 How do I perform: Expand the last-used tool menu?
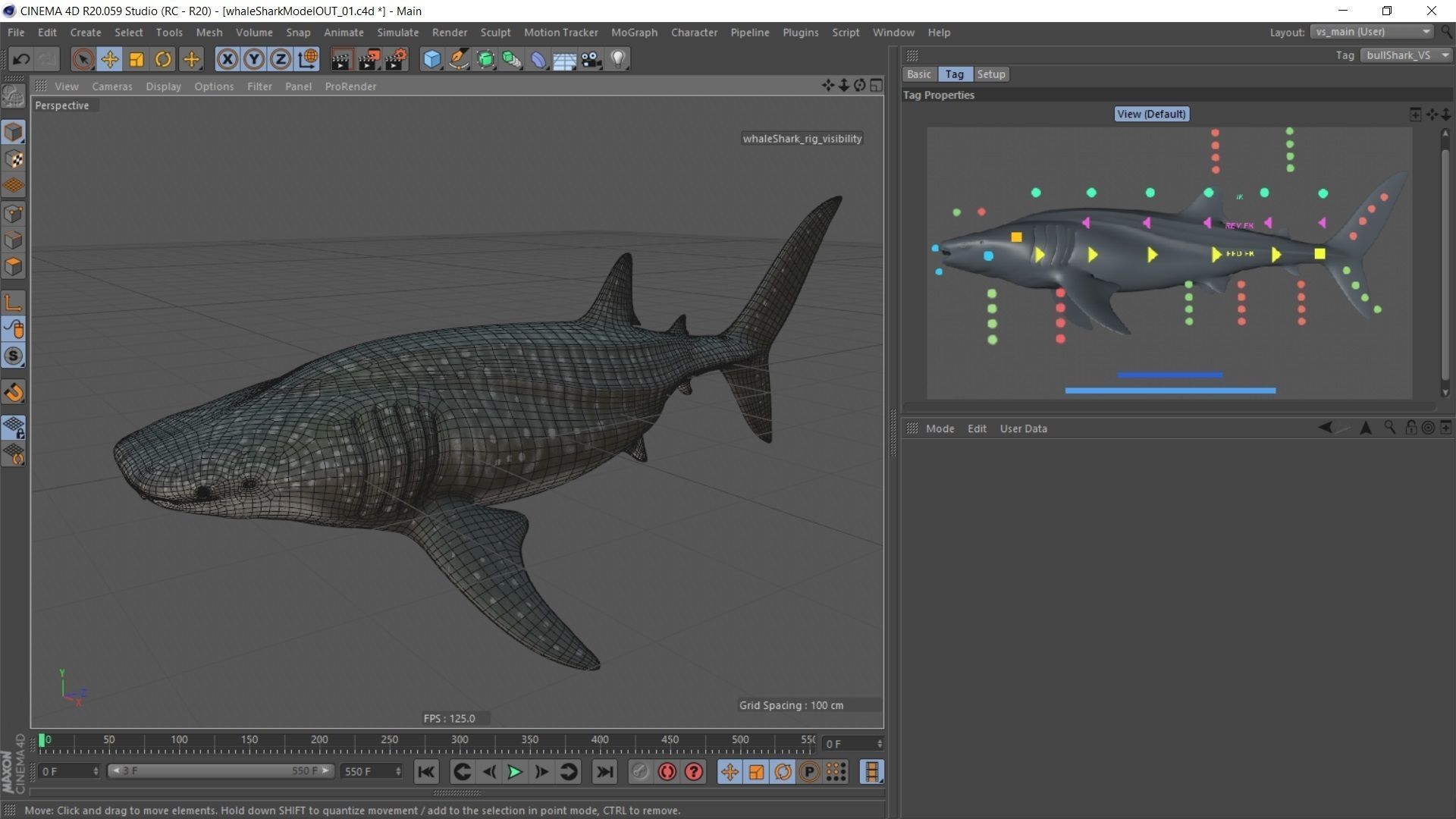pyautogui.click(x=191, y=59)
